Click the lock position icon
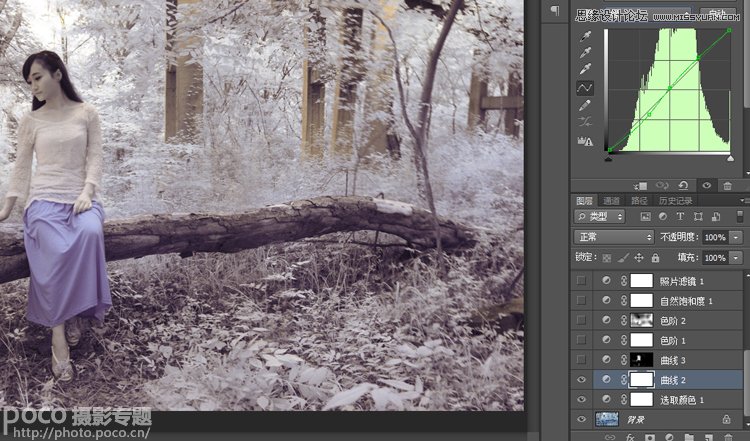The height and width of the screenshot is (441, 750). (637, 258)
